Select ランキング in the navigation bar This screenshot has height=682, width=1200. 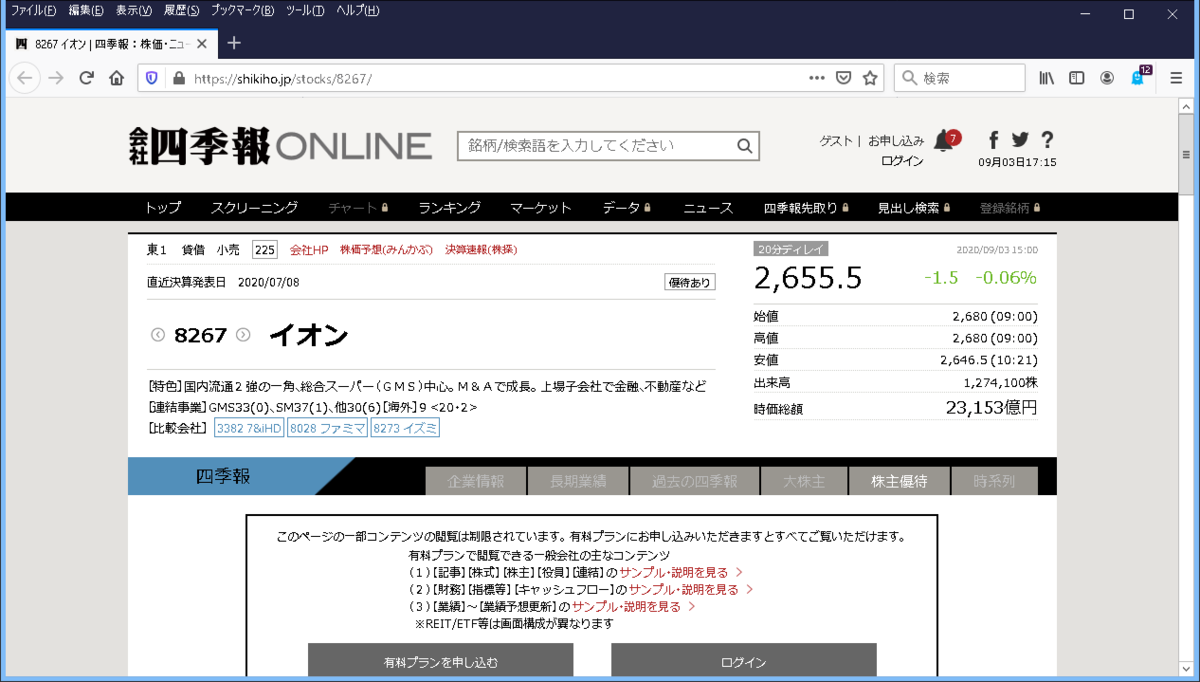click(x=448, y=207)
